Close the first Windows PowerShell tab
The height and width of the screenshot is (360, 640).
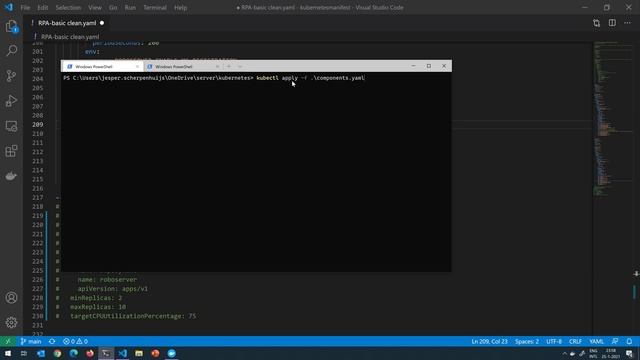click(x=137, y=67)
